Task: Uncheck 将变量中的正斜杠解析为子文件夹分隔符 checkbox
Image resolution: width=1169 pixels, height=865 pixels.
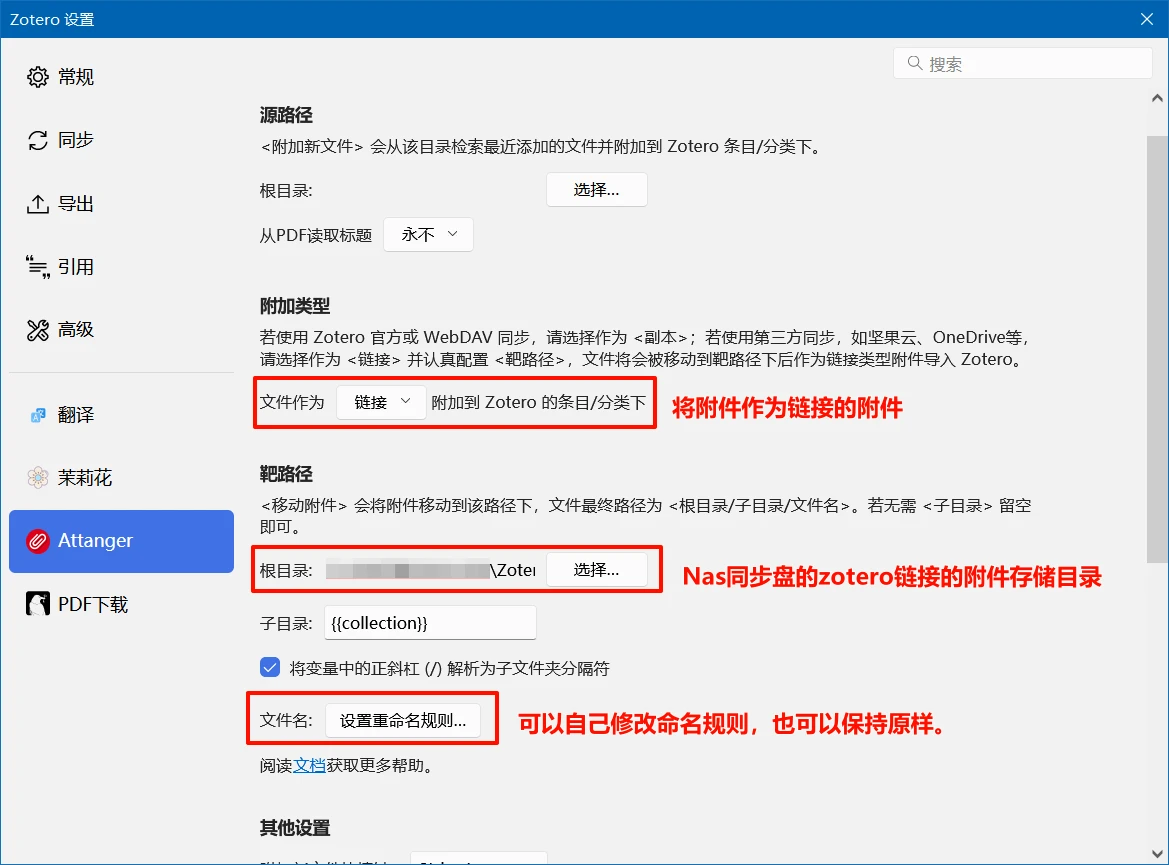Action: 270,667
